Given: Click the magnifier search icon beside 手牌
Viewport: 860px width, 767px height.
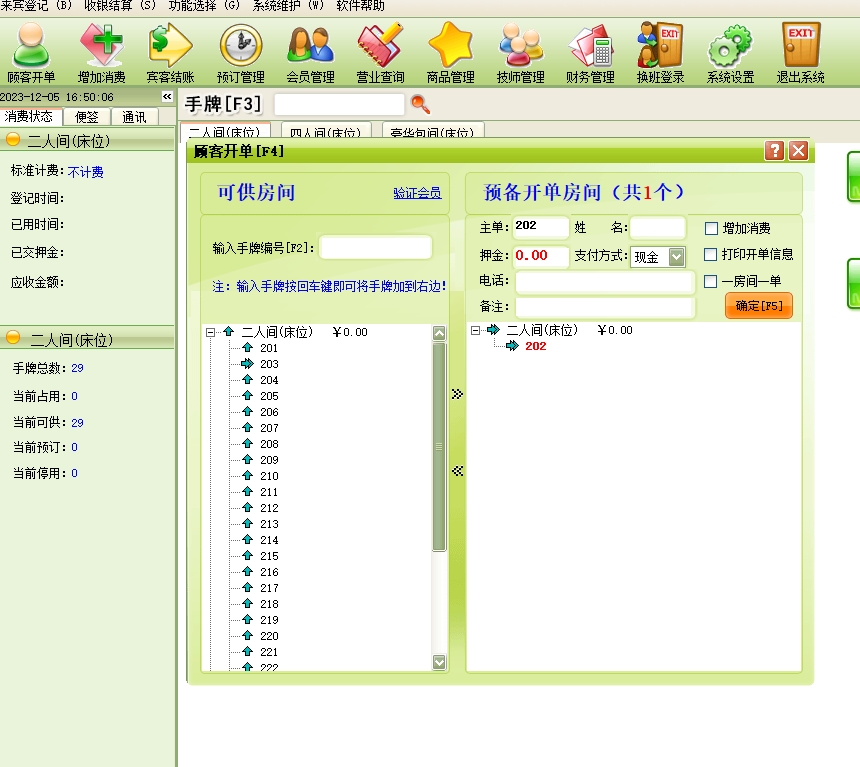Looking at the screenshot, I should [x=420, y=104].
